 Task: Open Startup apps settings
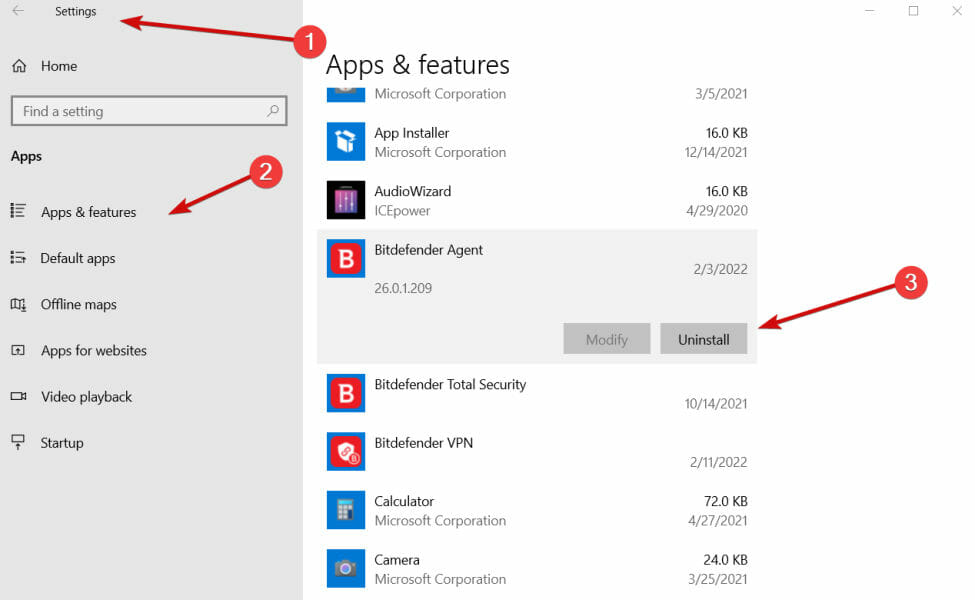62,443
